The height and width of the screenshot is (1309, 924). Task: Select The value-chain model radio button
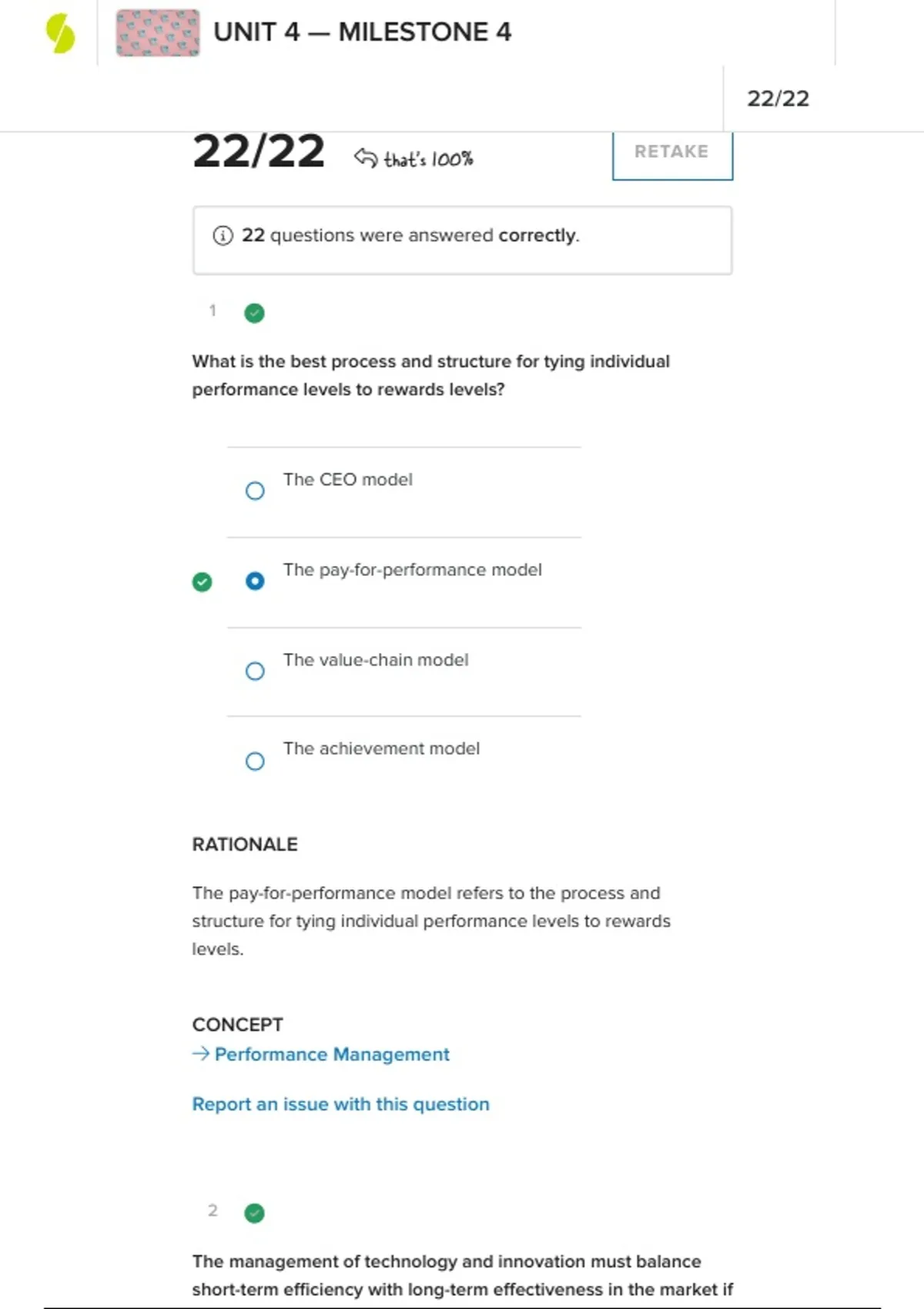tap(255, 671)
